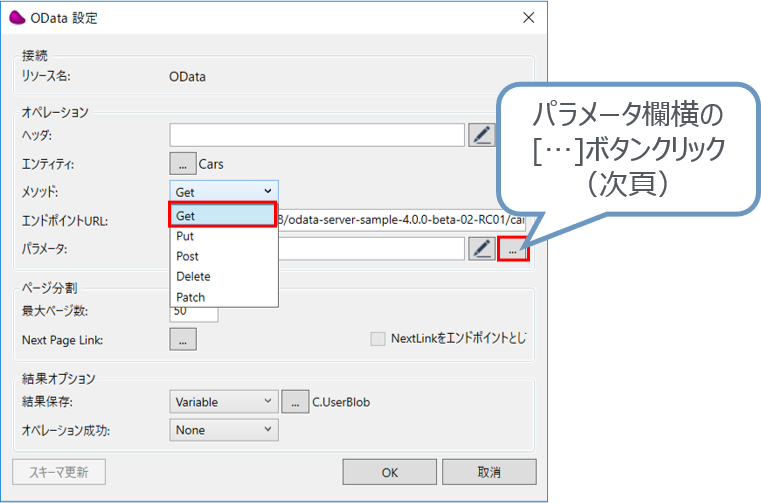
Task: Click the pencil edit icon beside ヘッダ field
Action: [482, 135]
